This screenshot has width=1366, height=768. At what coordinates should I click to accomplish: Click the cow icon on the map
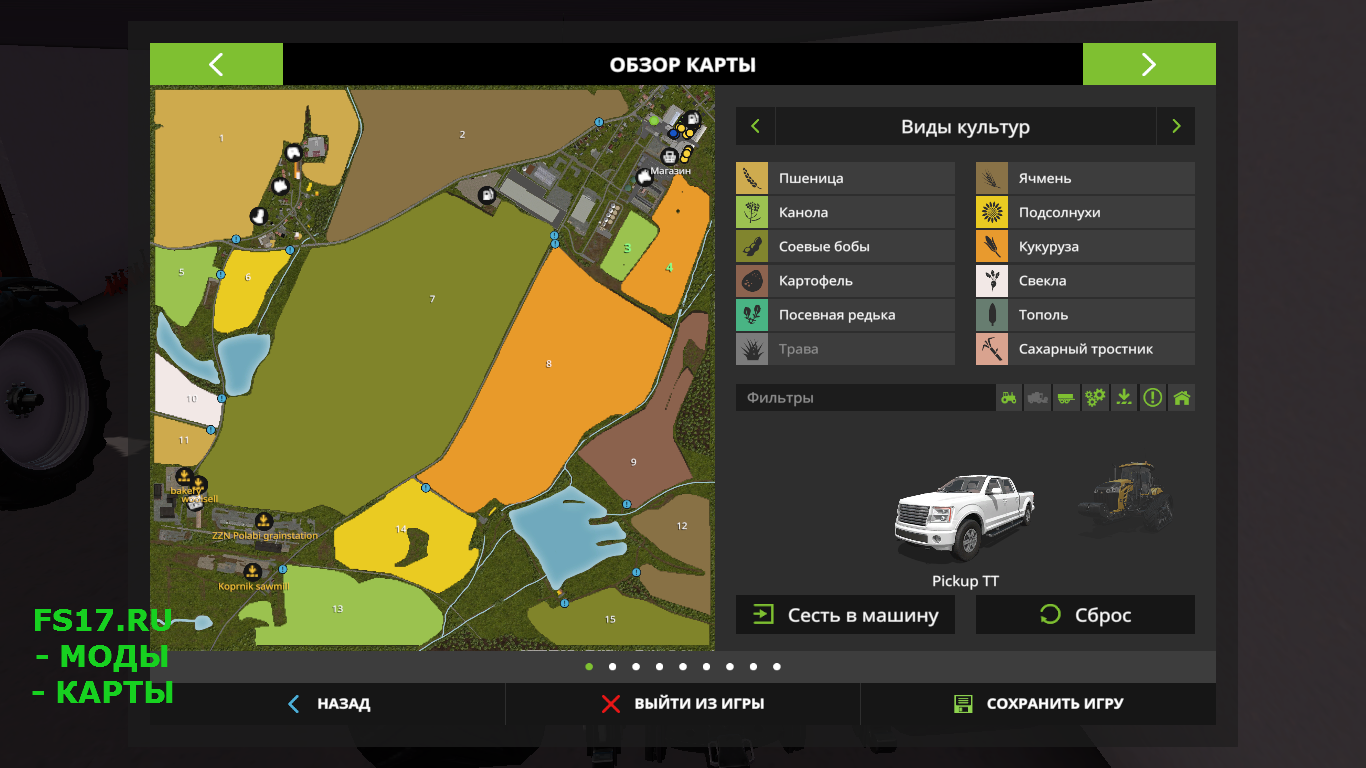pyautogui.click(x=280, y=185)
